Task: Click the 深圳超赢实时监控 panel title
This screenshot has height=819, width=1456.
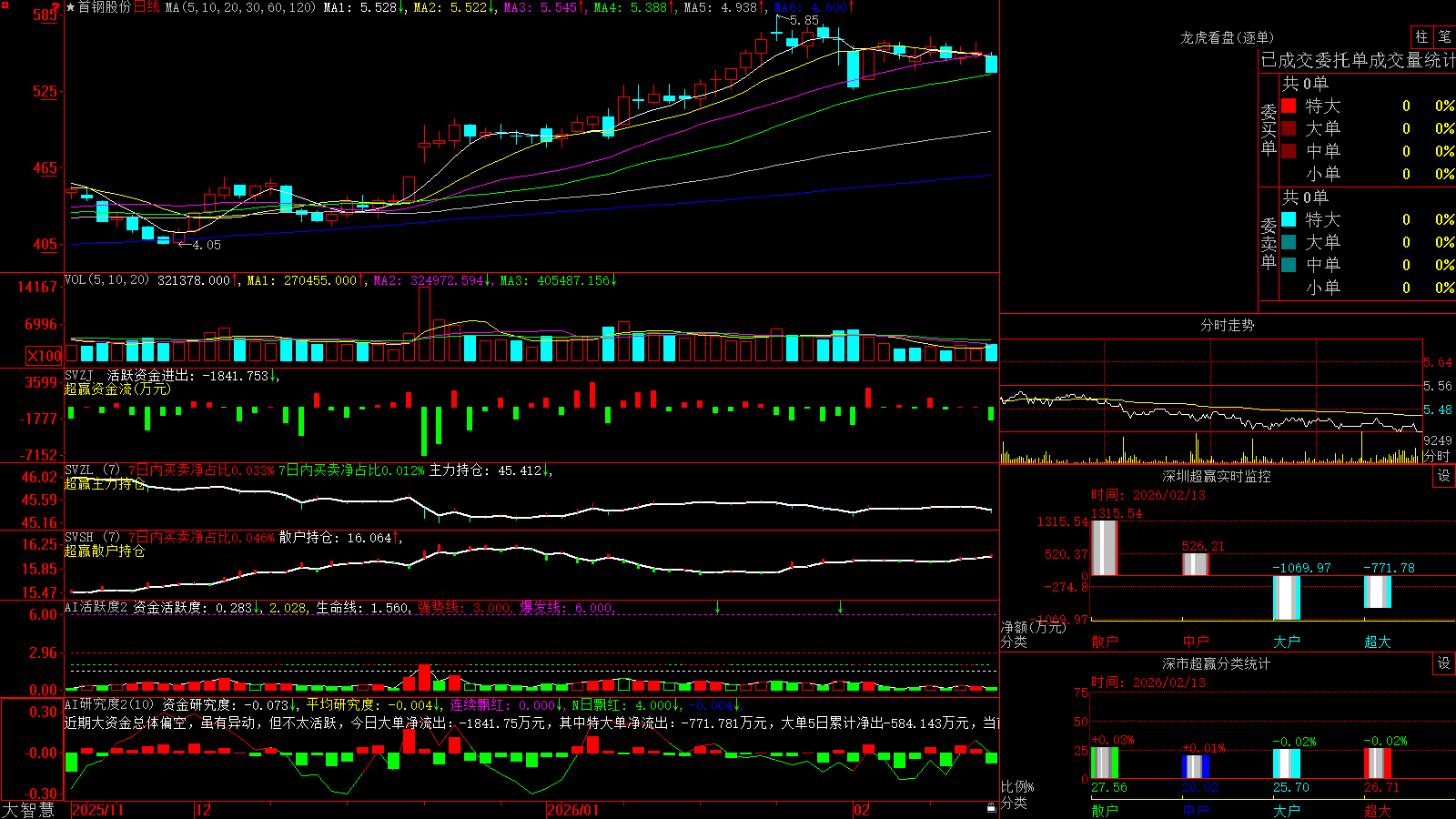Action: [x=1217, y=476]
